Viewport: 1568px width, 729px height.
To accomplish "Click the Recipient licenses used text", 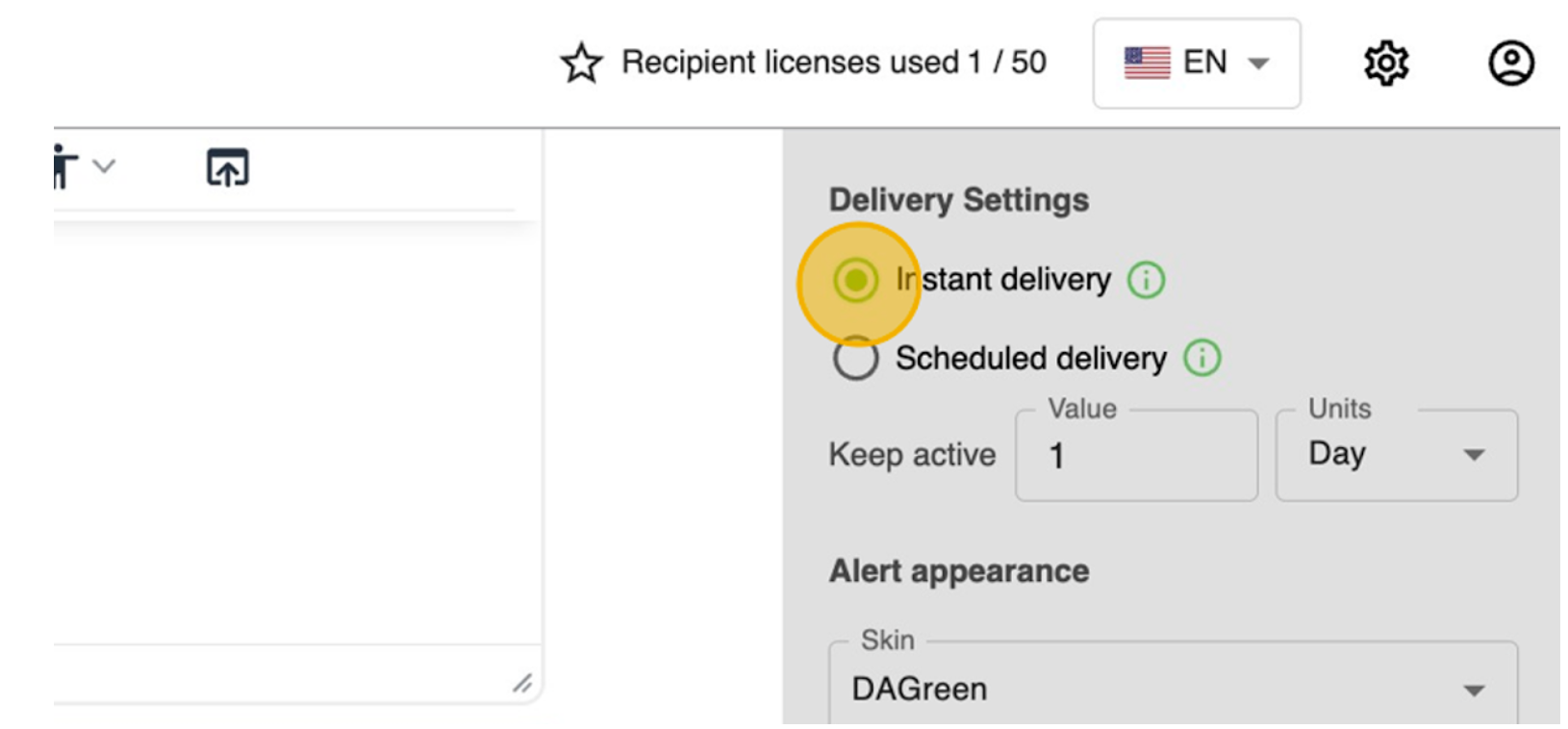I will (x=833, y=63).
